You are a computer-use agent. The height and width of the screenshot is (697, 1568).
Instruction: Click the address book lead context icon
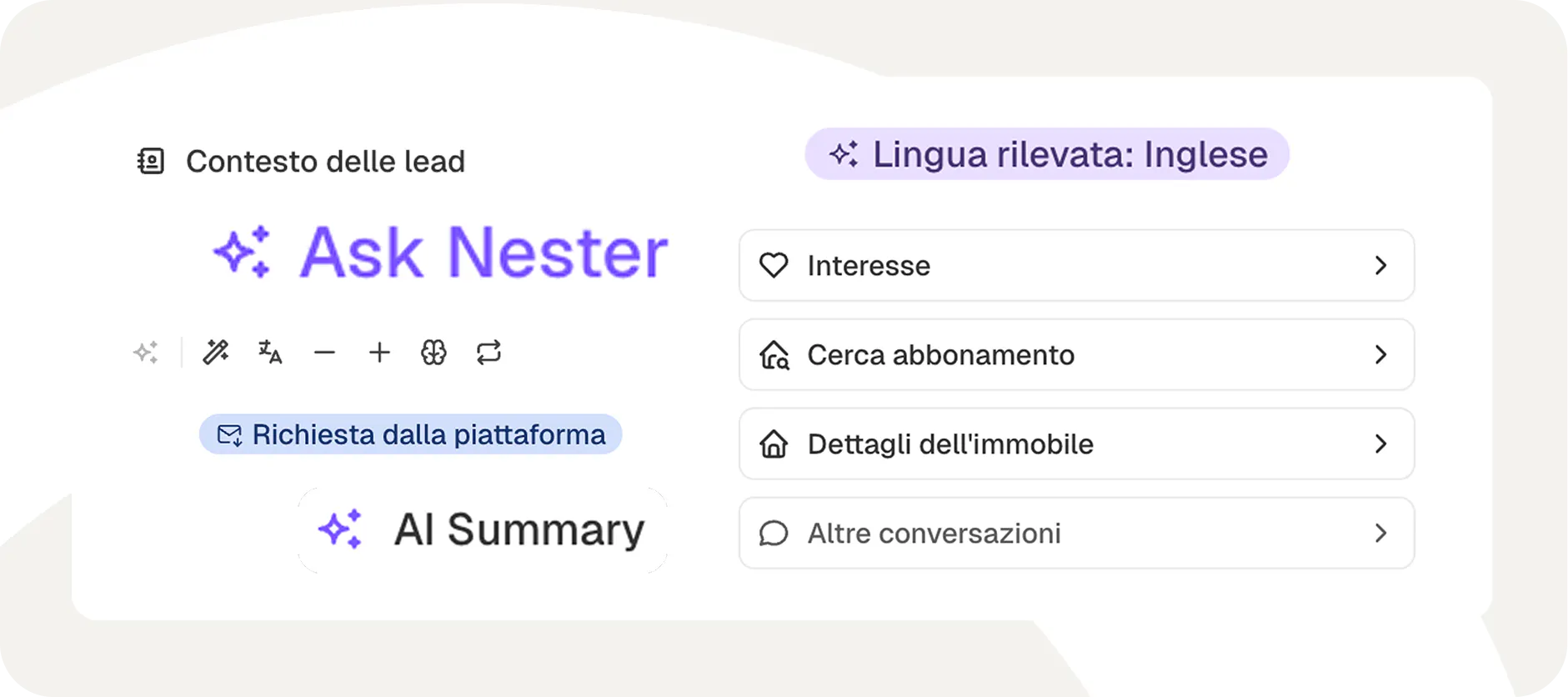tap(151, 161)
